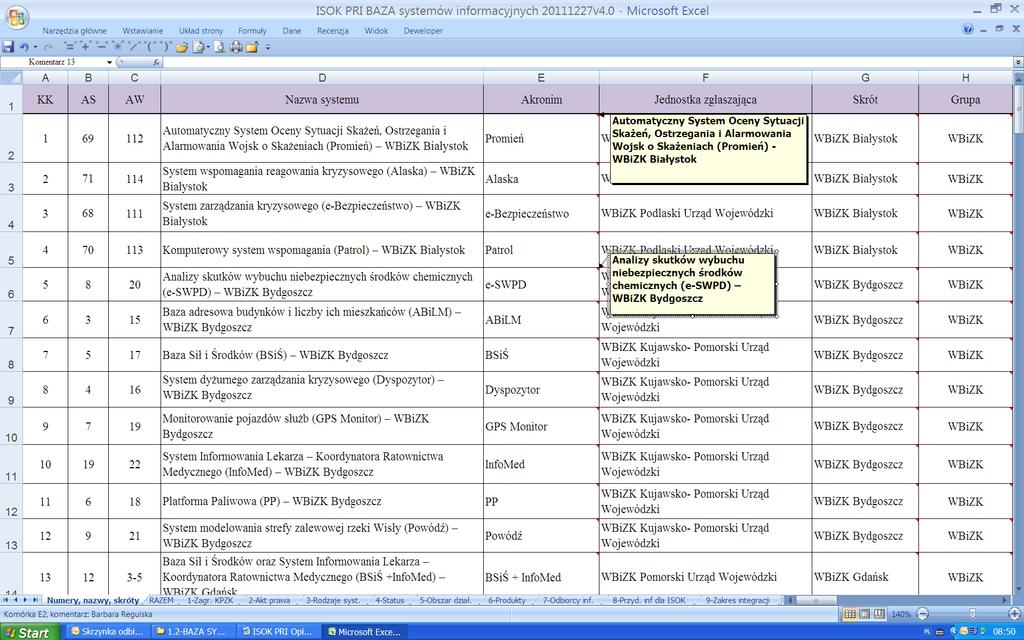Click the zoom slider handle
Screen dimensions: 1024x640
pyautogui.click(x=972, y=614)
